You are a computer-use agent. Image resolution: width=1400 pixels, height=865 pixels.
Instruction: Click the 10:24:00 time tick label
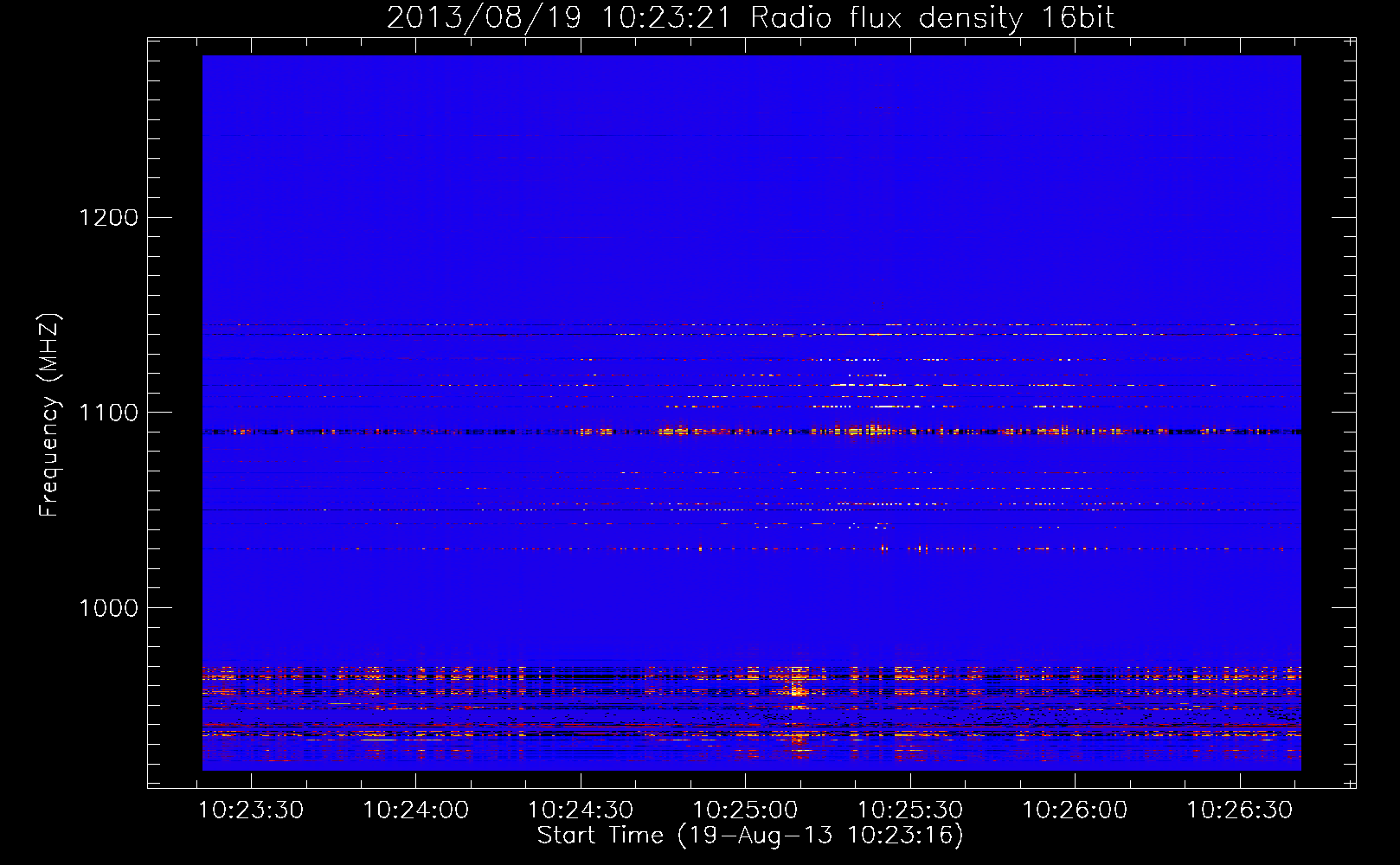point(415,811)
